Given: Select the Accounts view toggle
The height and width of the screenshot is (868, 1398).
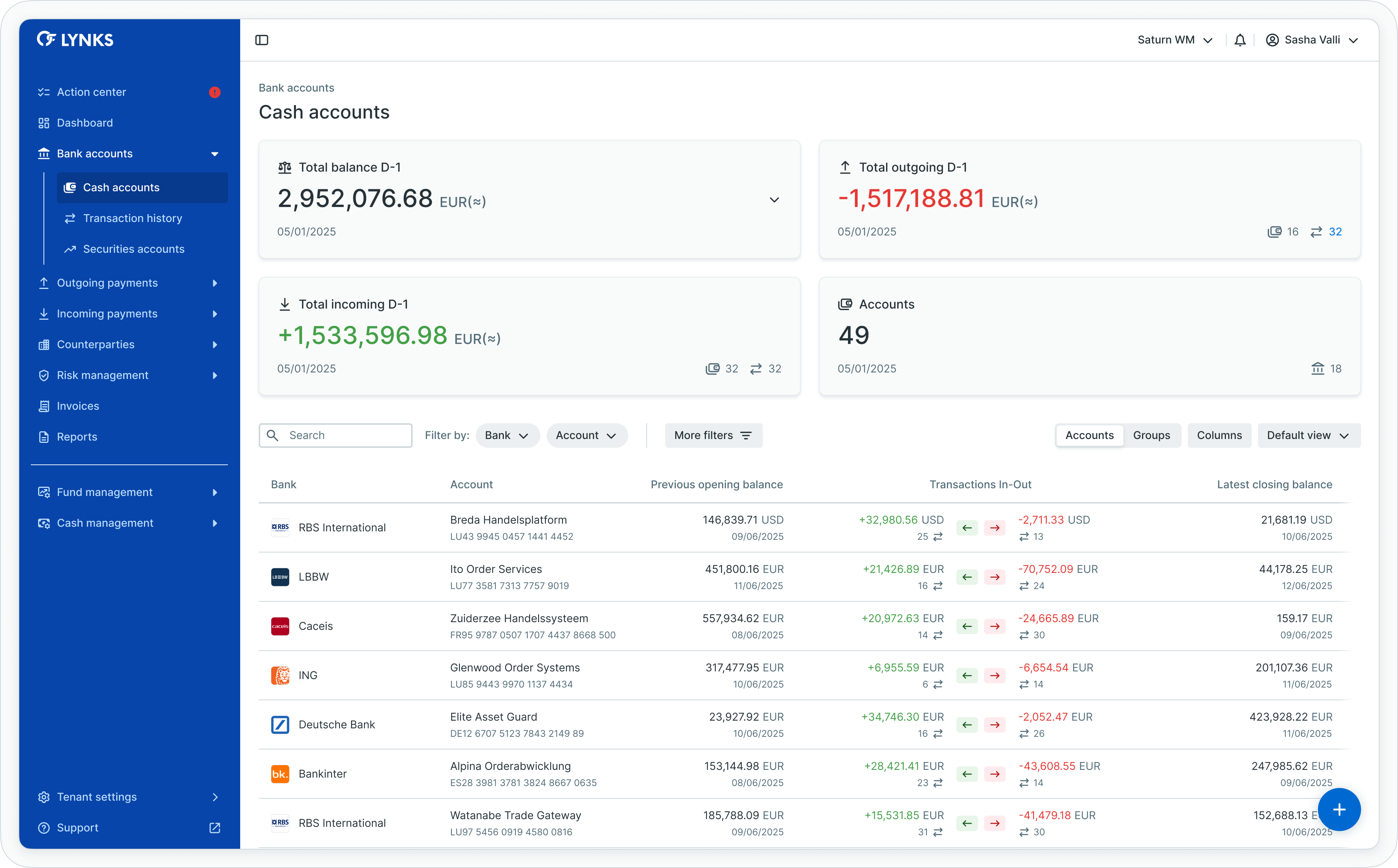Looking at the screenshot, I should (x=1089, y=435).
